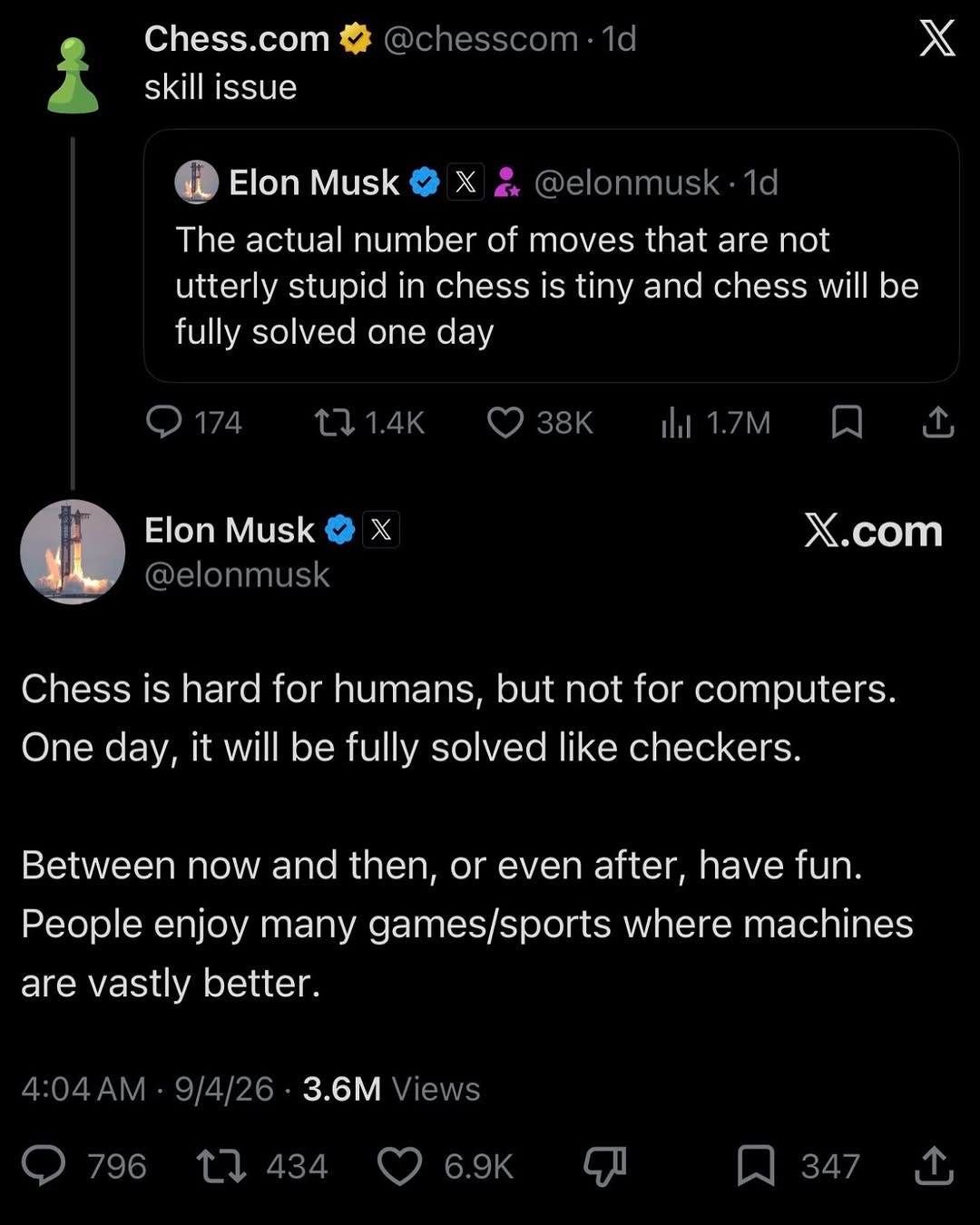
Task: Open the Chess.com green pawn avatar
Action: (x=73, y=76)
